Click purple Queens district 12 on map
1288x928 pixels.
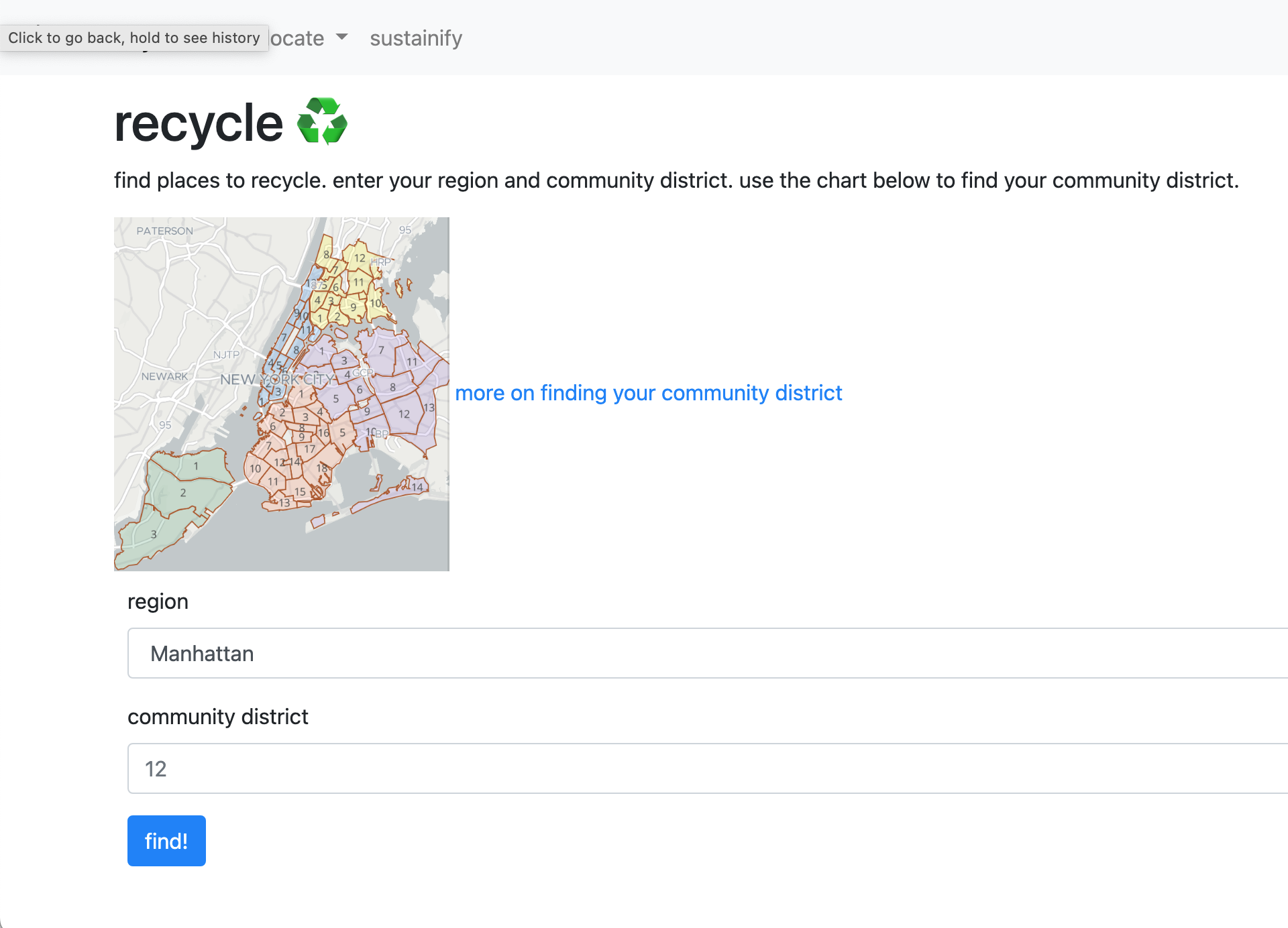(x=404, y=414)
